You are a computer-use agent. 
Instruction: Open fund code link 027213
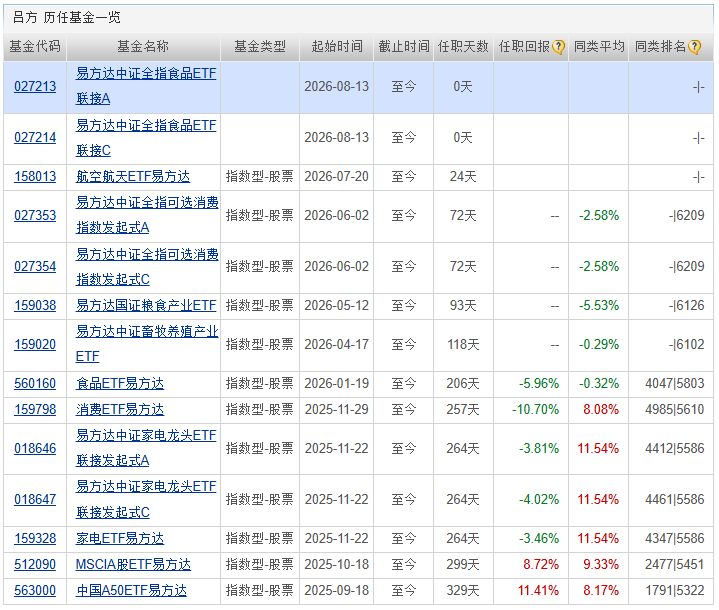[x=35, y=86]
